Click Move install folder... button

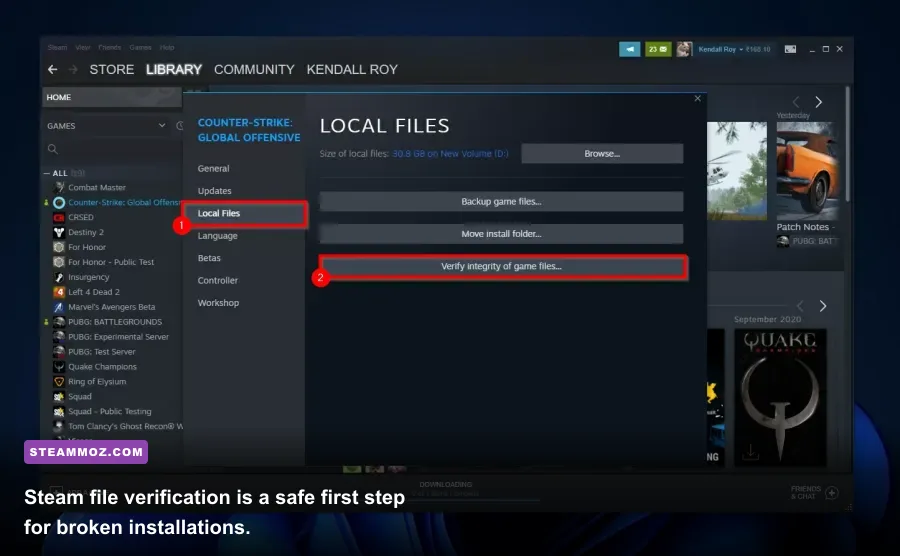coord(501,234)
